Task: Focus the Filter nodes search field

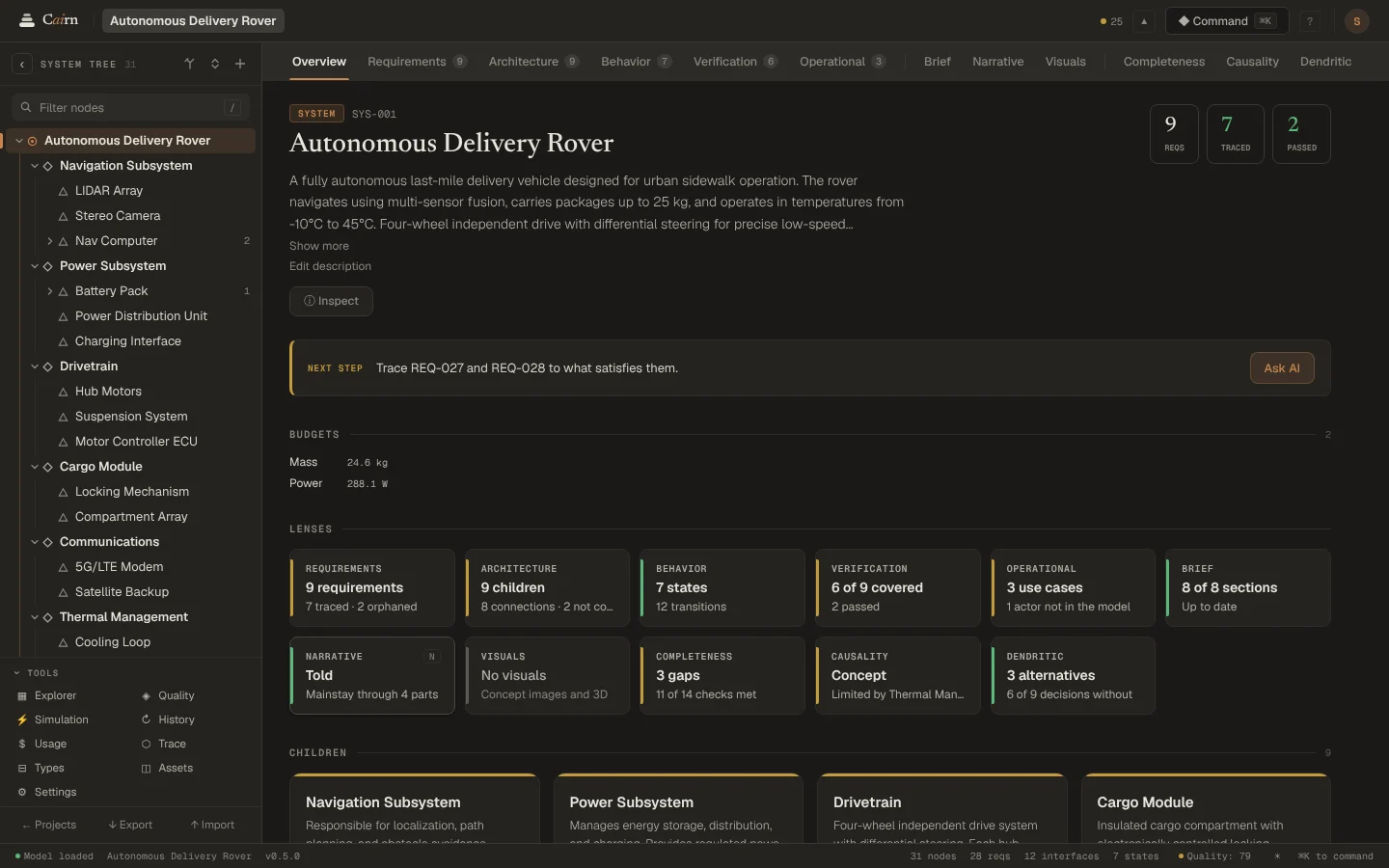Action: [130, 108]
